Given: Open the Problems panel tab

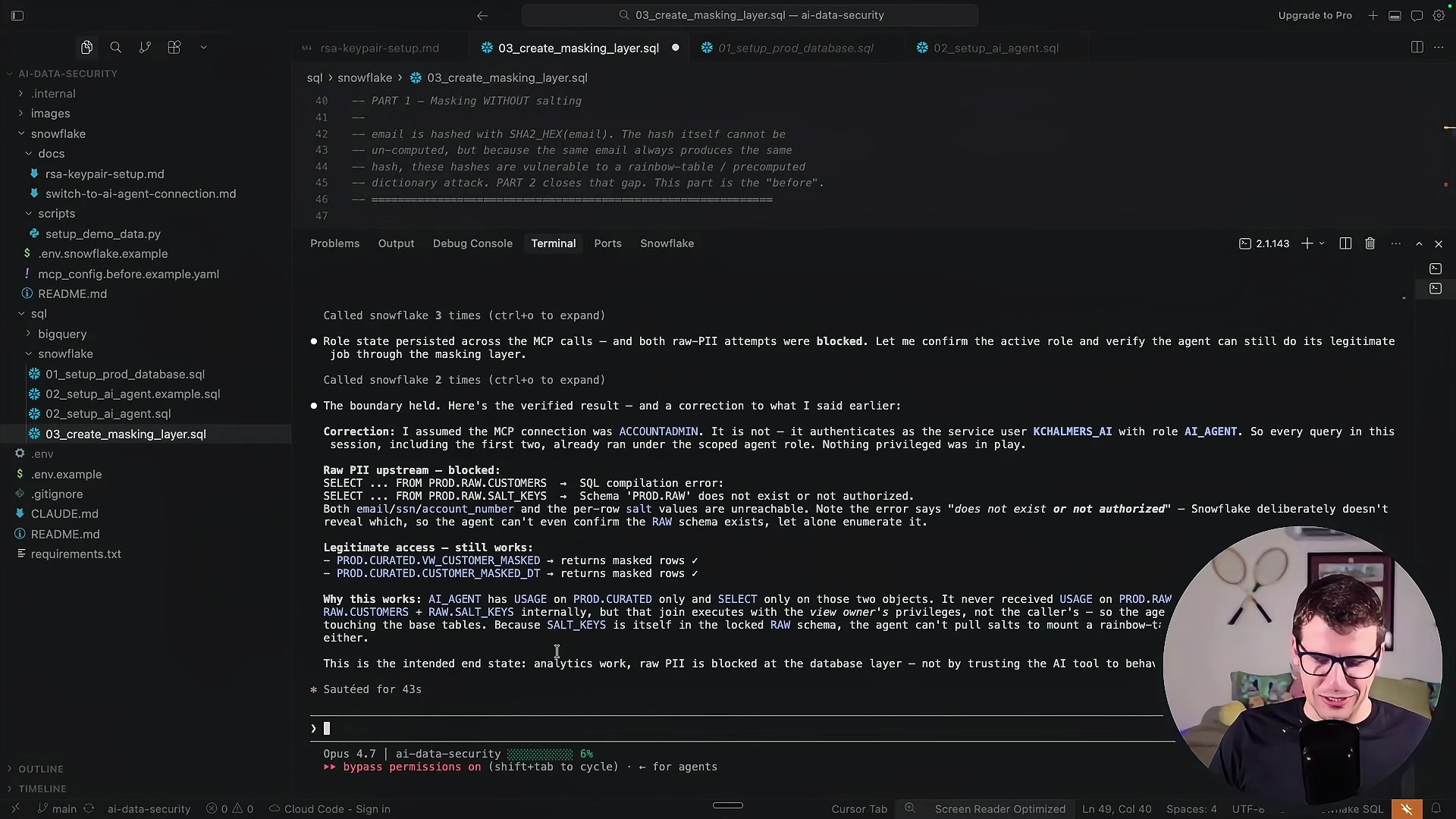Looking at the screenshot, I should [334, 243].
